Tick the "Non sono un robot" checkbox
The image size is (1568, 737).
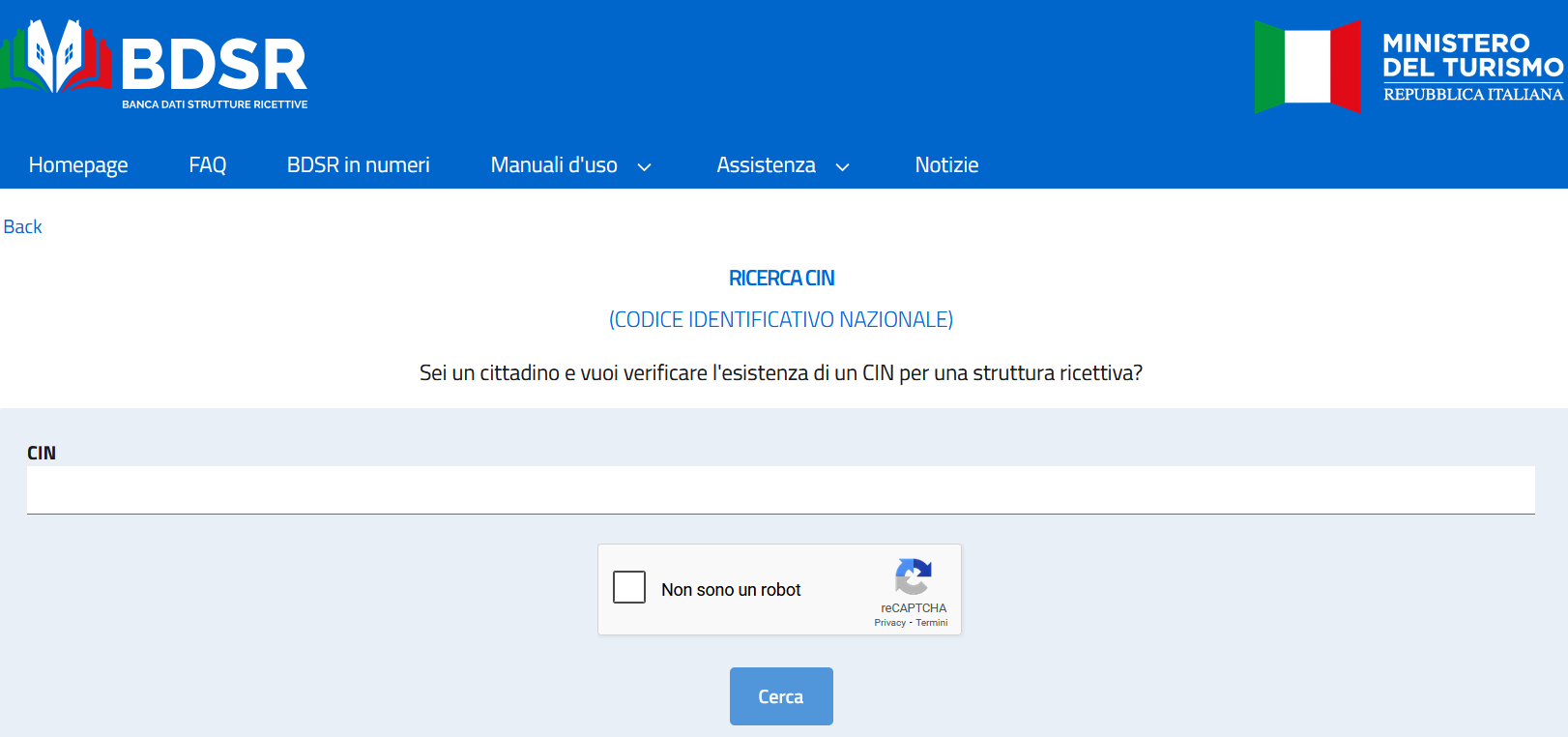(x=629, y=587)
